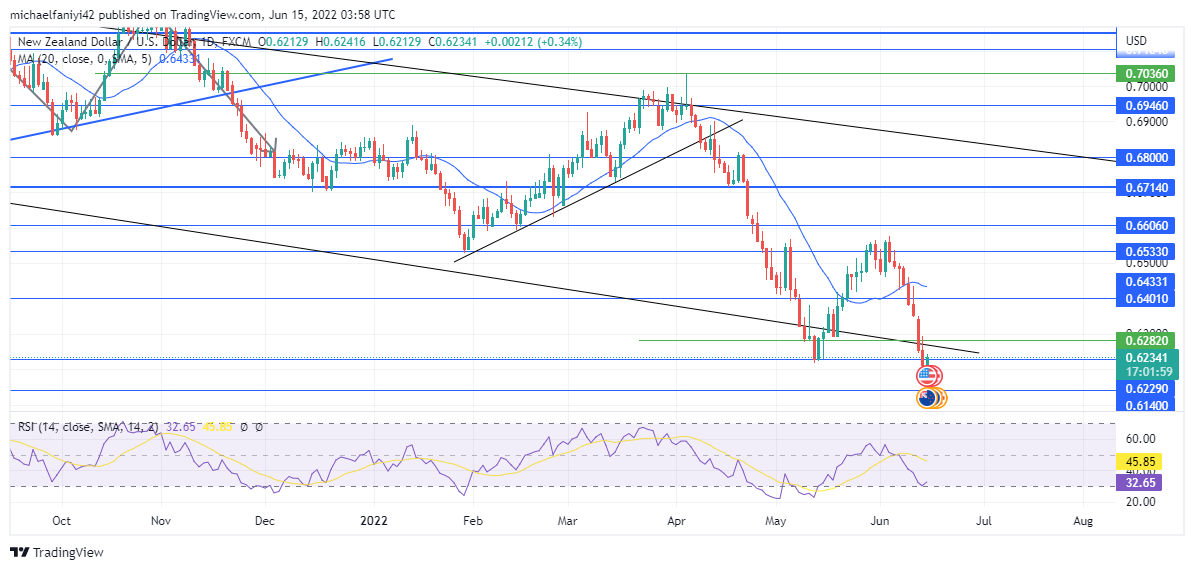Click the 2022 label on time axis

[374, 521]
